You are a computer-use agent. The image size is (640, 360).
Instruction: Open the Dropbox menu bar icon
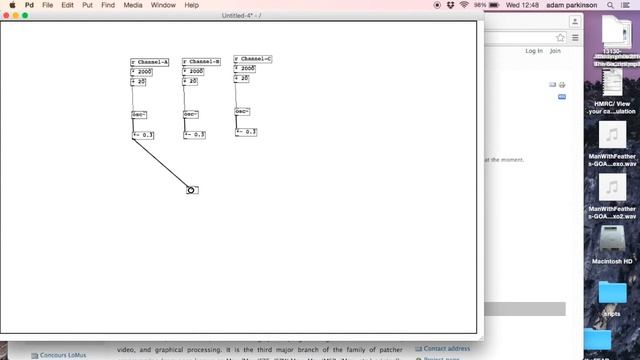tap(450, 5)
